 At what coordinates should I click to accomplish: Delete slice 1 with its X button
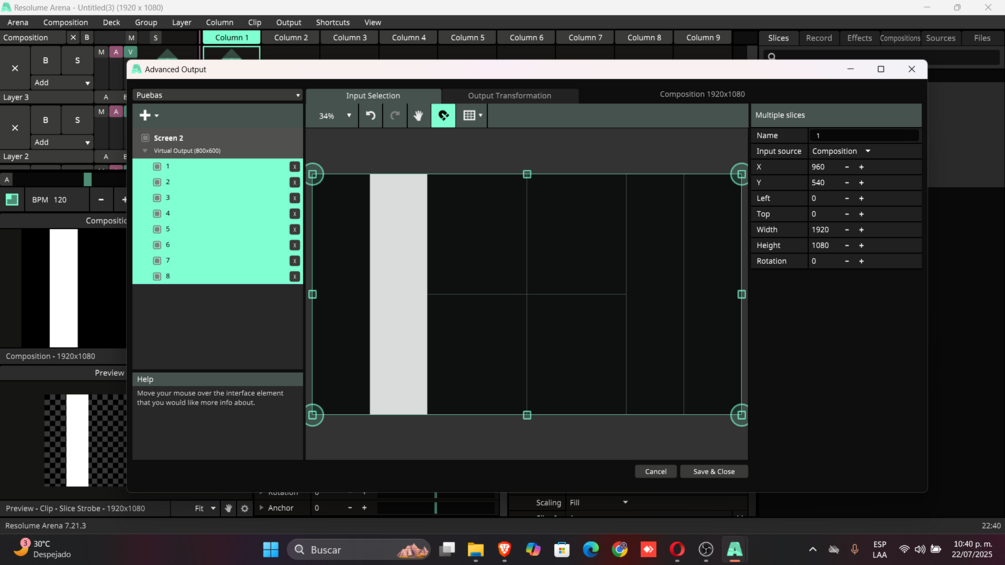[x=294, y=167]
